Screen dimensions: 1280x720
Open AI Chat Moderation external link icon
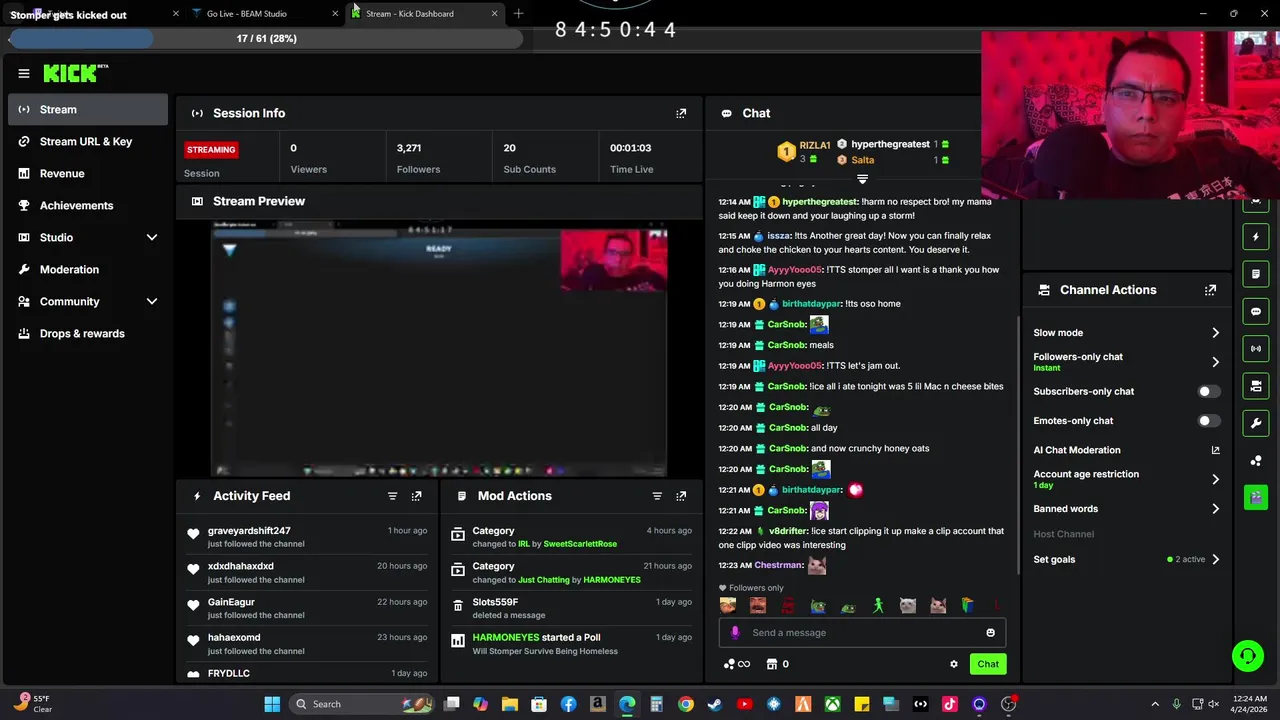pyautogui.click(x=1215, y=450)
